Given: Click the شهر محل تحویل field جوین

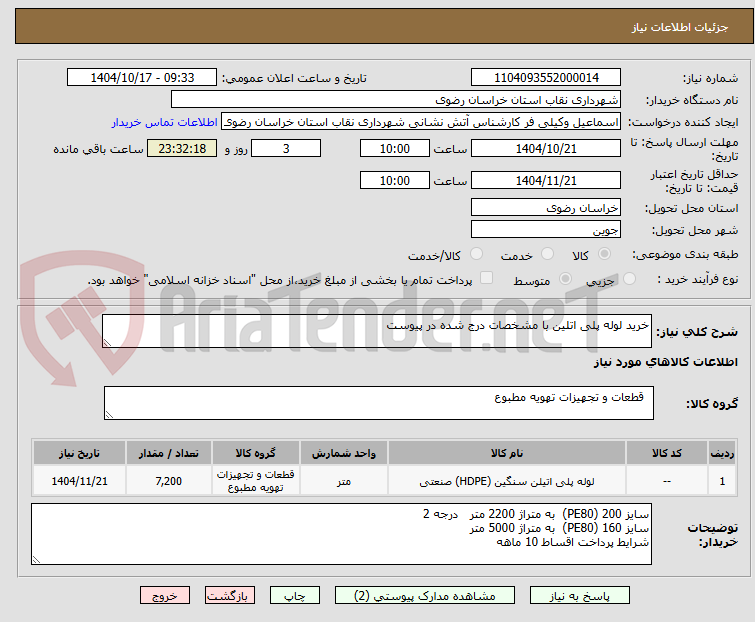Looking at the screenshot, I should click(x=546, y=230).
